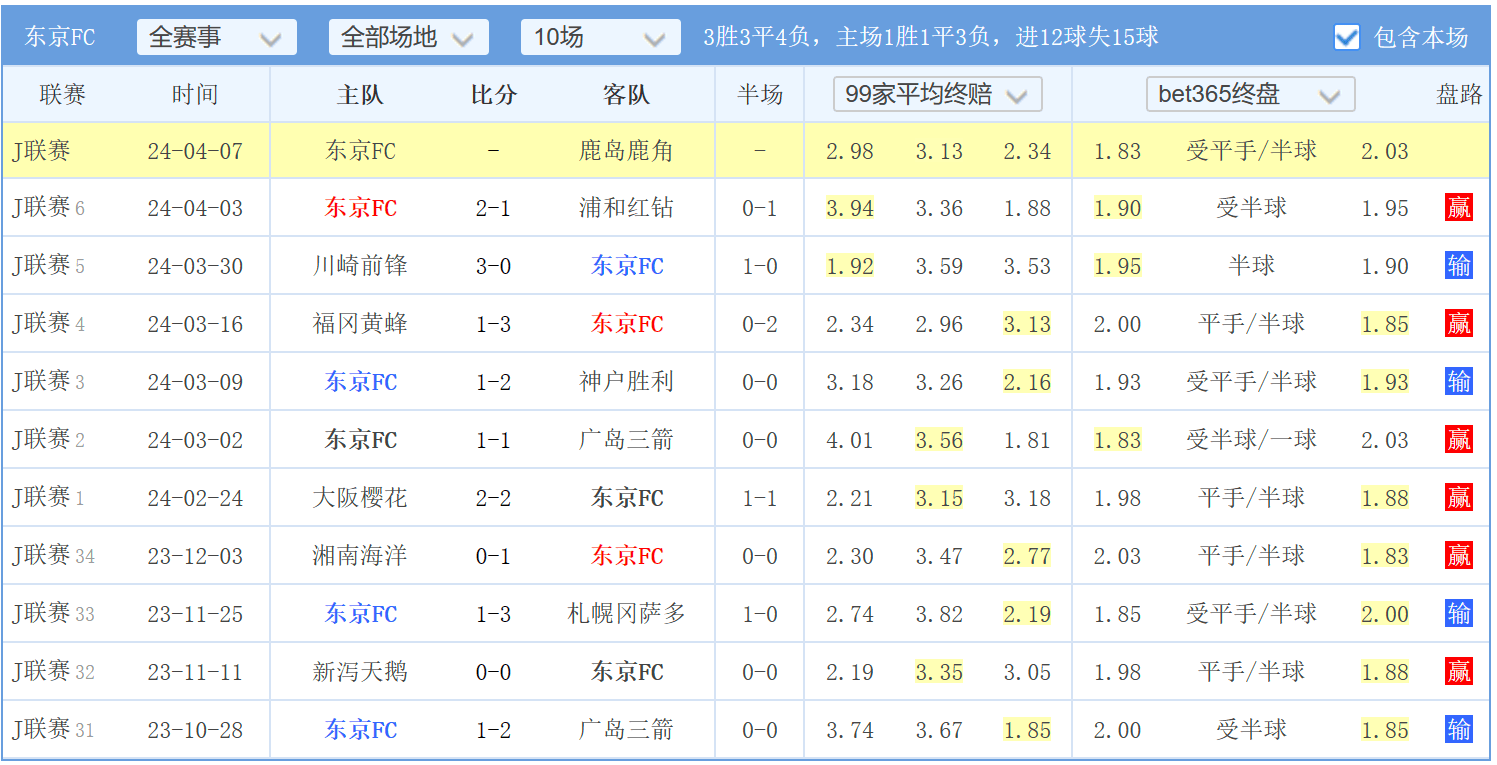Click the 半球 handicap in the 川崎前锋 row

[x=1251, y=266]
